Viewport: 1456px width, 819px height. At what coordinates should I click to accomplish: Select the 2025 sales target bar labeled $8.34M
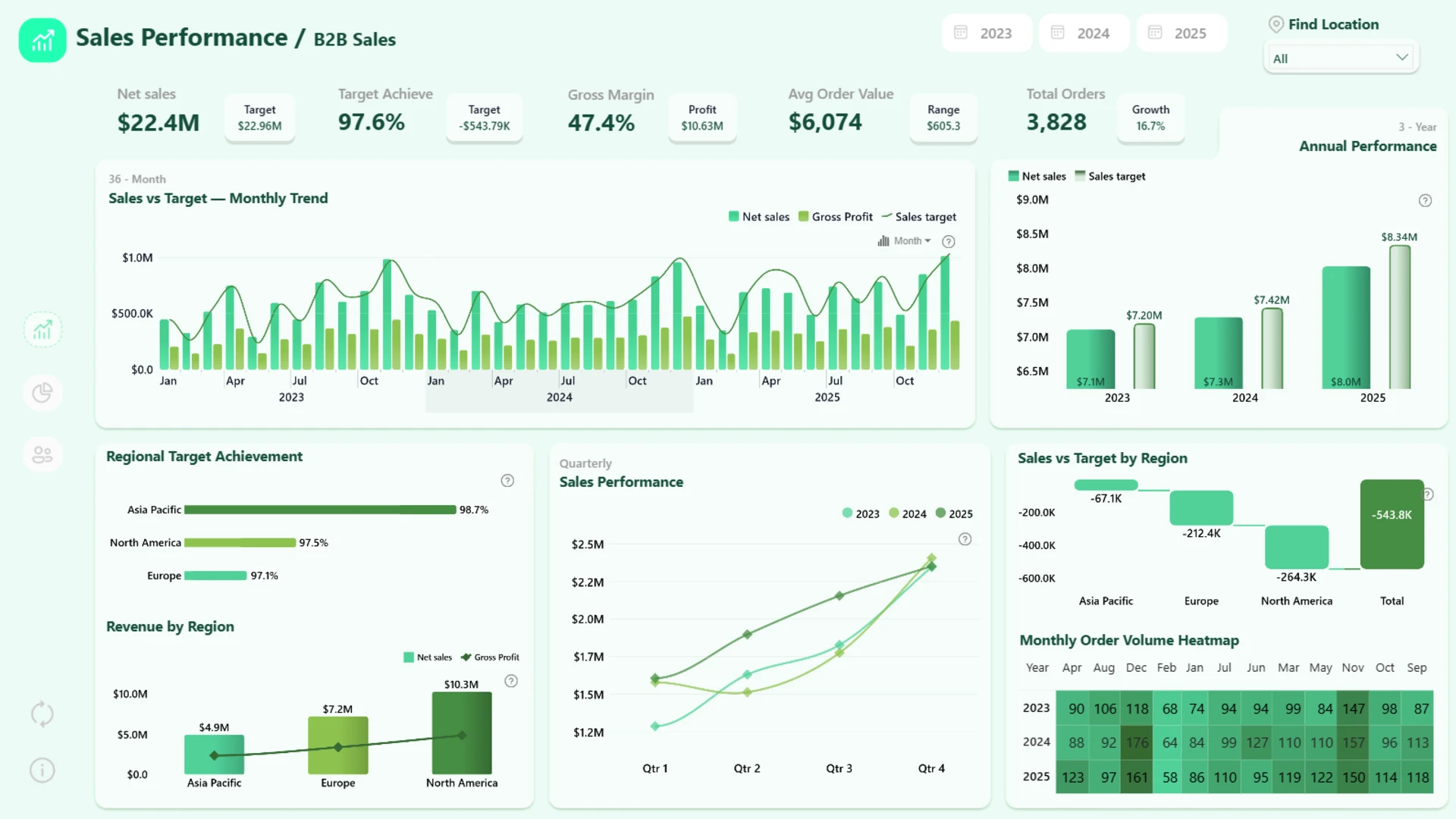pyautogui.click(x=1399, y=317)
